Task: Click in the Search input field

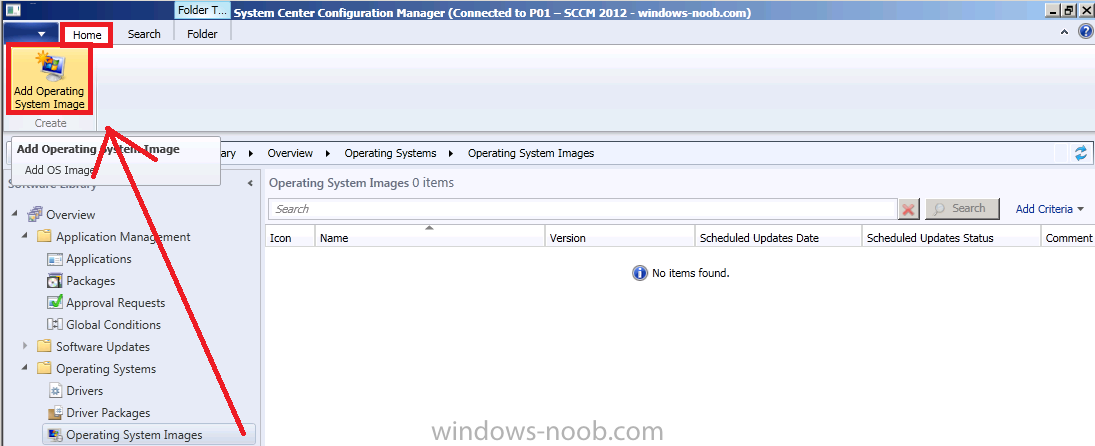Action: click(x=582, y=209)
